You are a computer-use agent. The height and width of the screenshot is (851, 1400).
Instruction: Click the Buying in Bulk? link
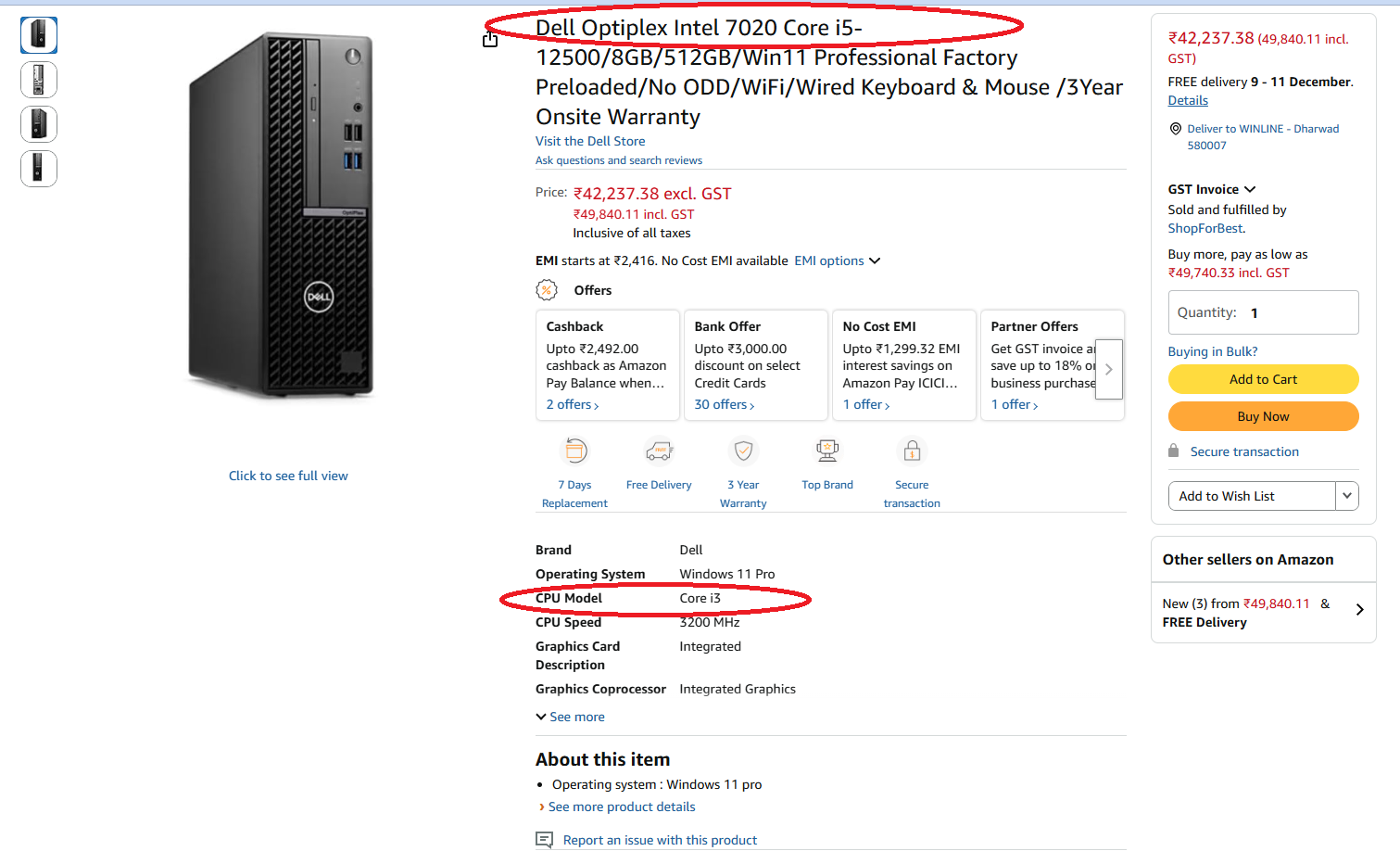(1212, 350)
